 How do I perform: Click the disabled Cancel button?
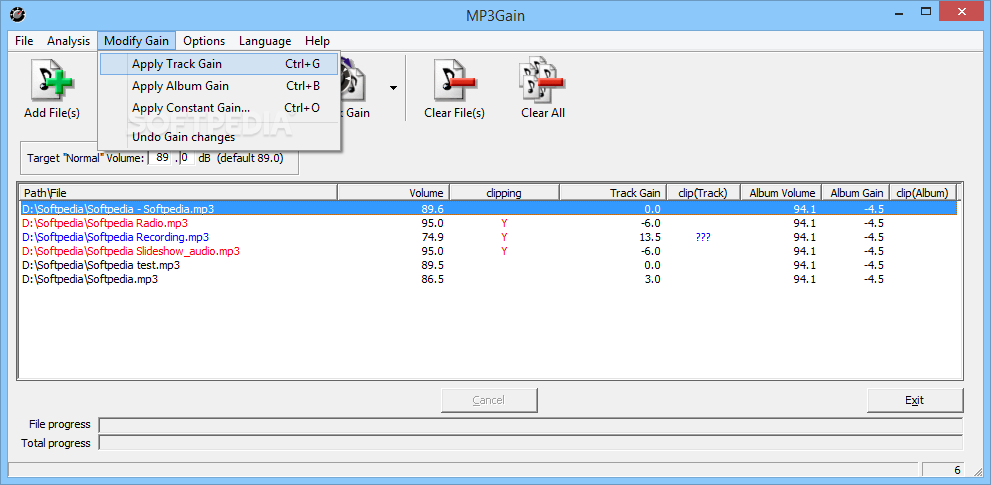[489, 400]
